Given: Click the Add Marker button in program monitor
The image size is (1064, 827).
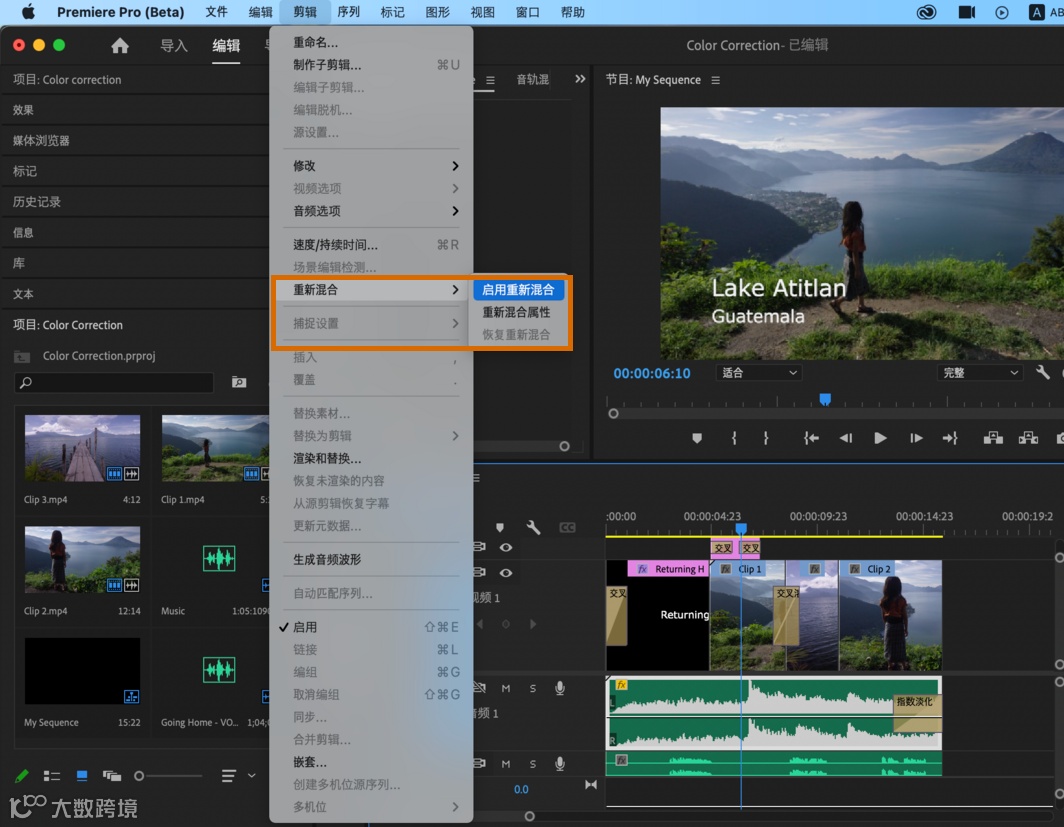Looking at the screenshot, I should coord(697,438).
